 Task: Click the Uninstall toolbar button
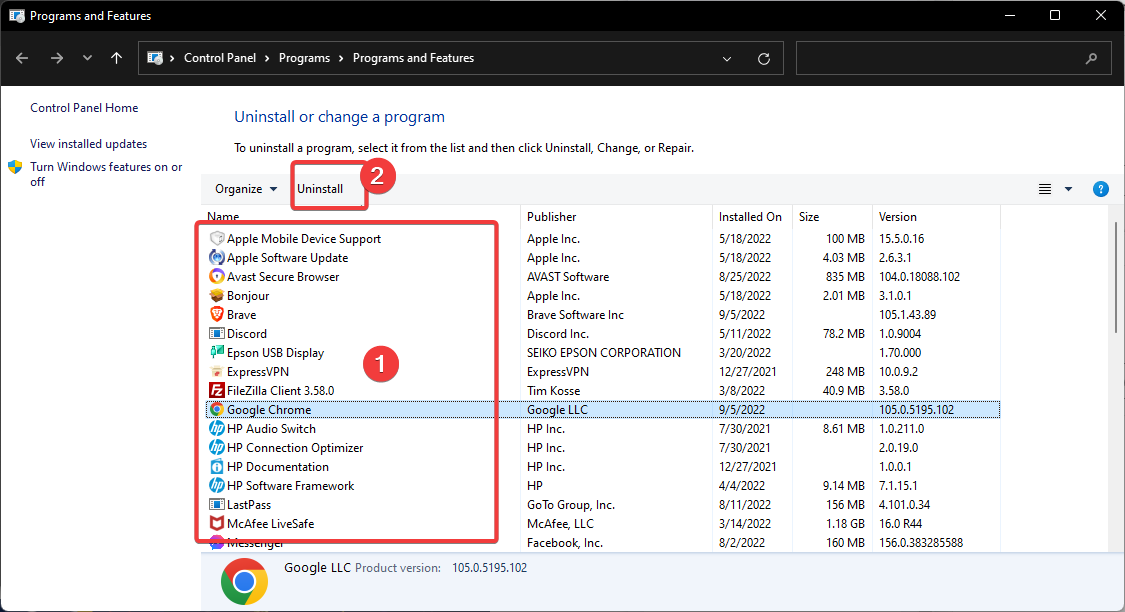point(320,189)
